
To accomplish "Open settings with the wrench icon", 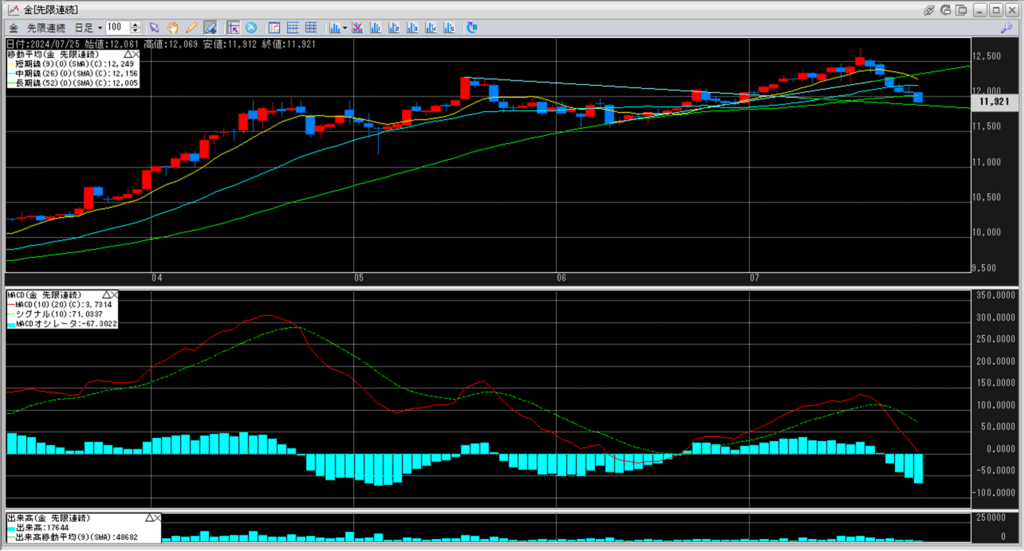I will 1005,27.
